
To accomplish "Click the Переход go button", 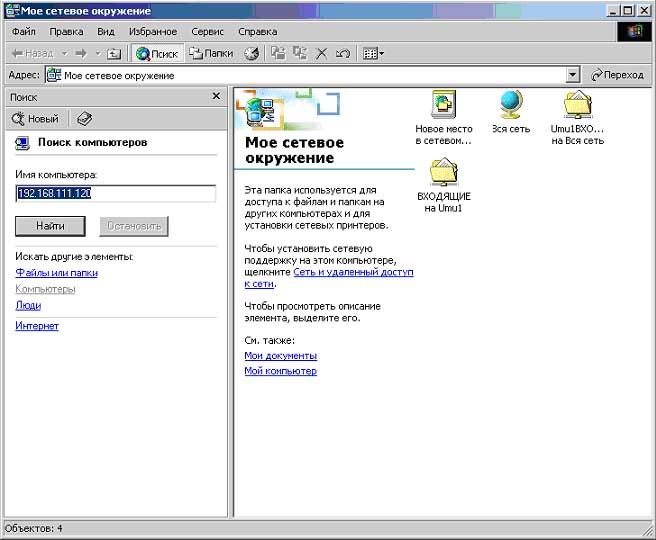I will click(x=617, y=75).
